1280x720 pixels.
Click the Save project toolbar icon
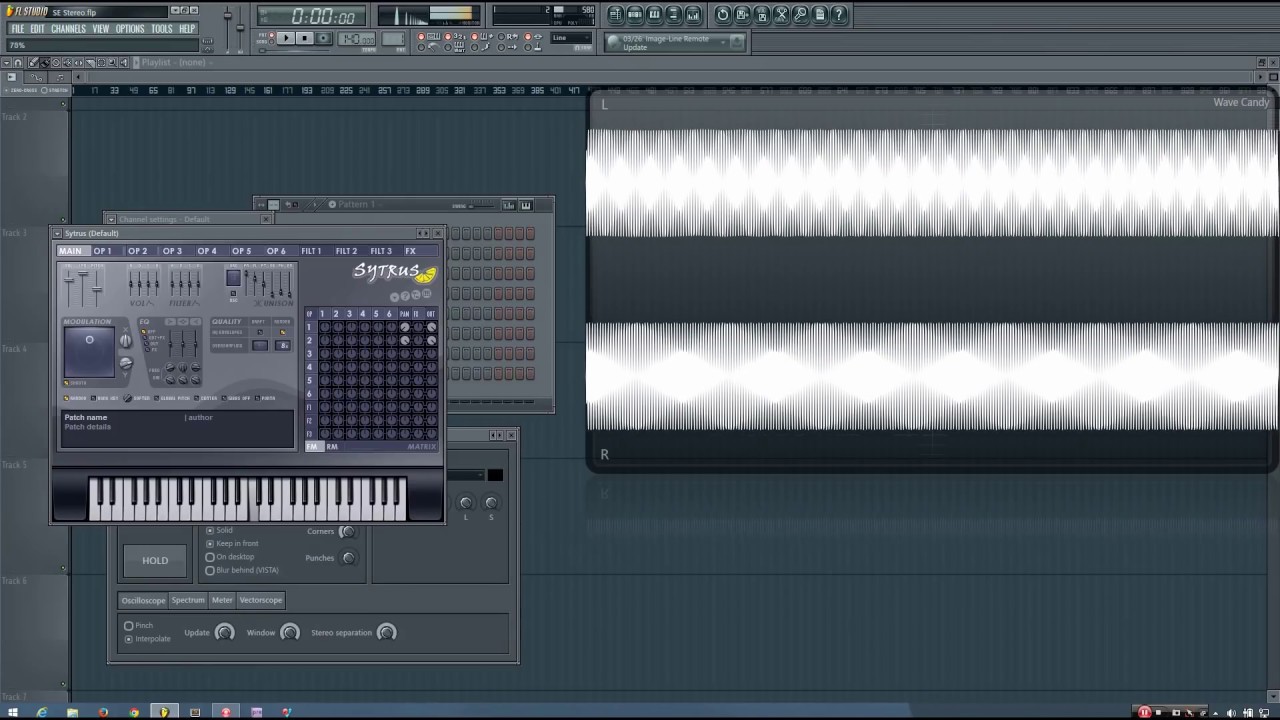[x=743, y=14]
